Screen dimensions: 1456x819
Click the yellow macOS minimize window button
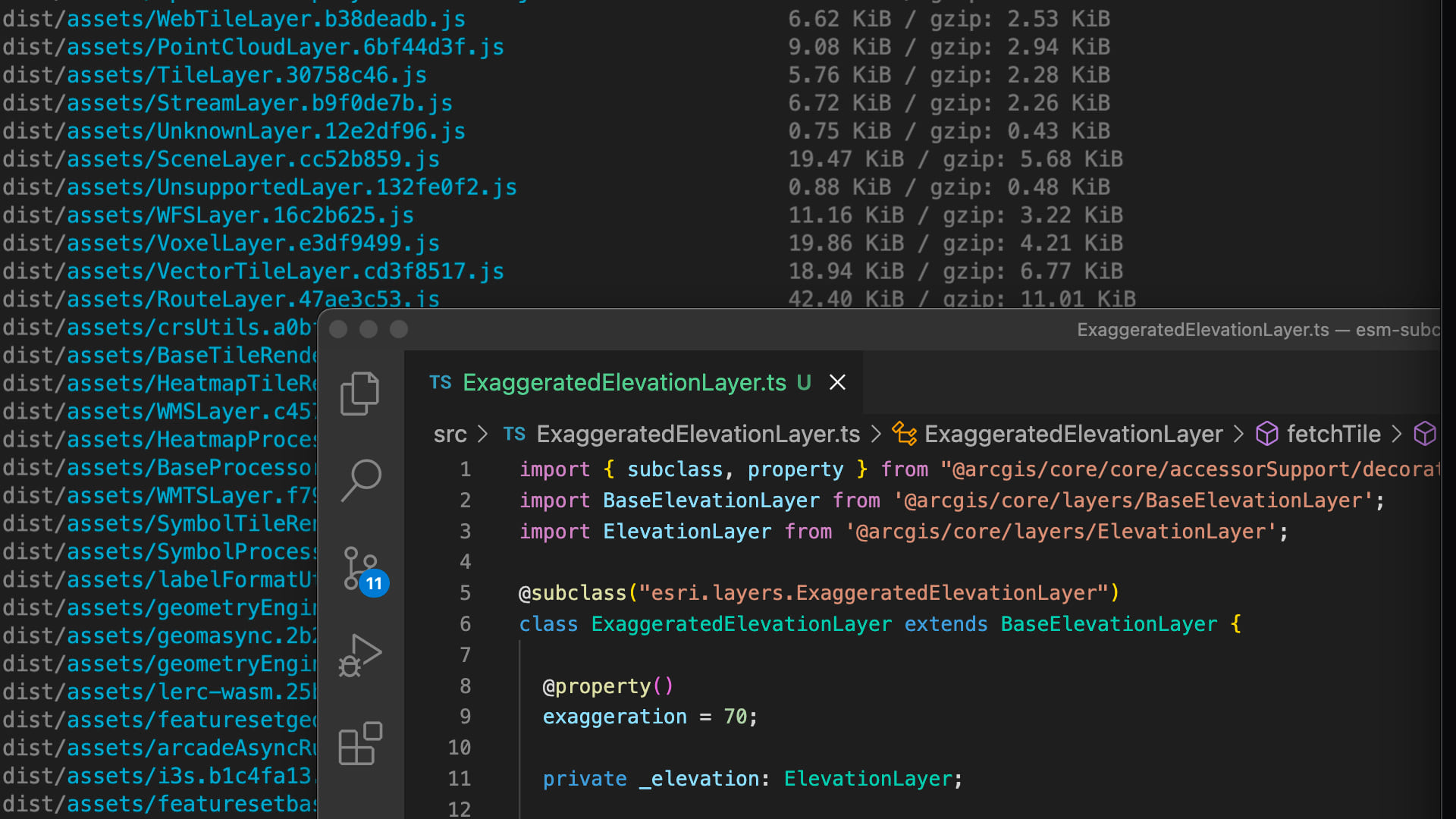pos(369,329)
